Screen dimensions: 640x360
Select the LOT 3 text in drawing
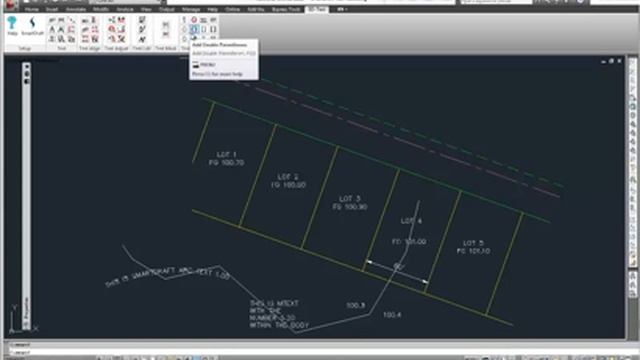click(x=350, y=199)
